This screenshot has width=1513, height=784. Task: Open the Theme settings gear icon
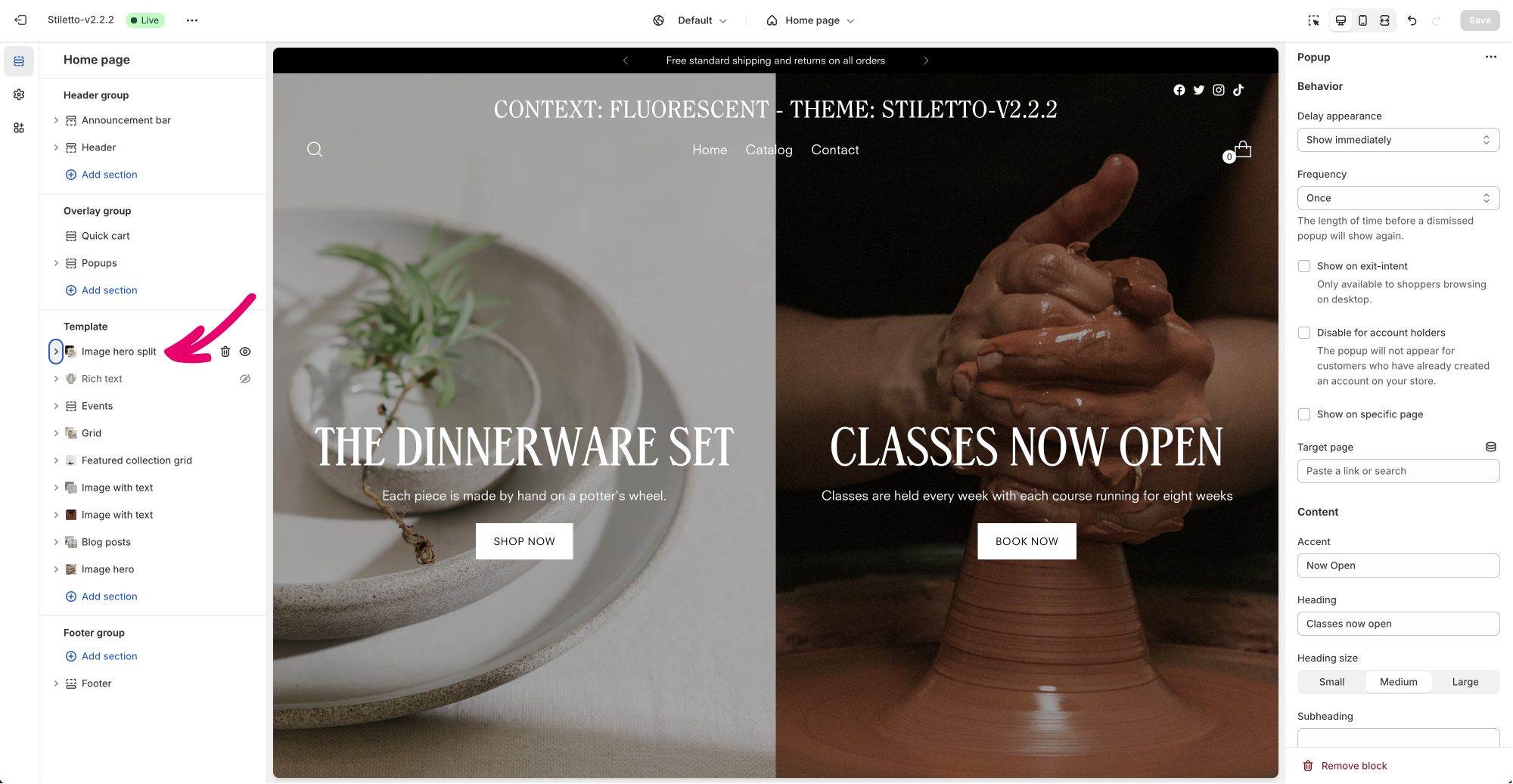coord(19,95)
